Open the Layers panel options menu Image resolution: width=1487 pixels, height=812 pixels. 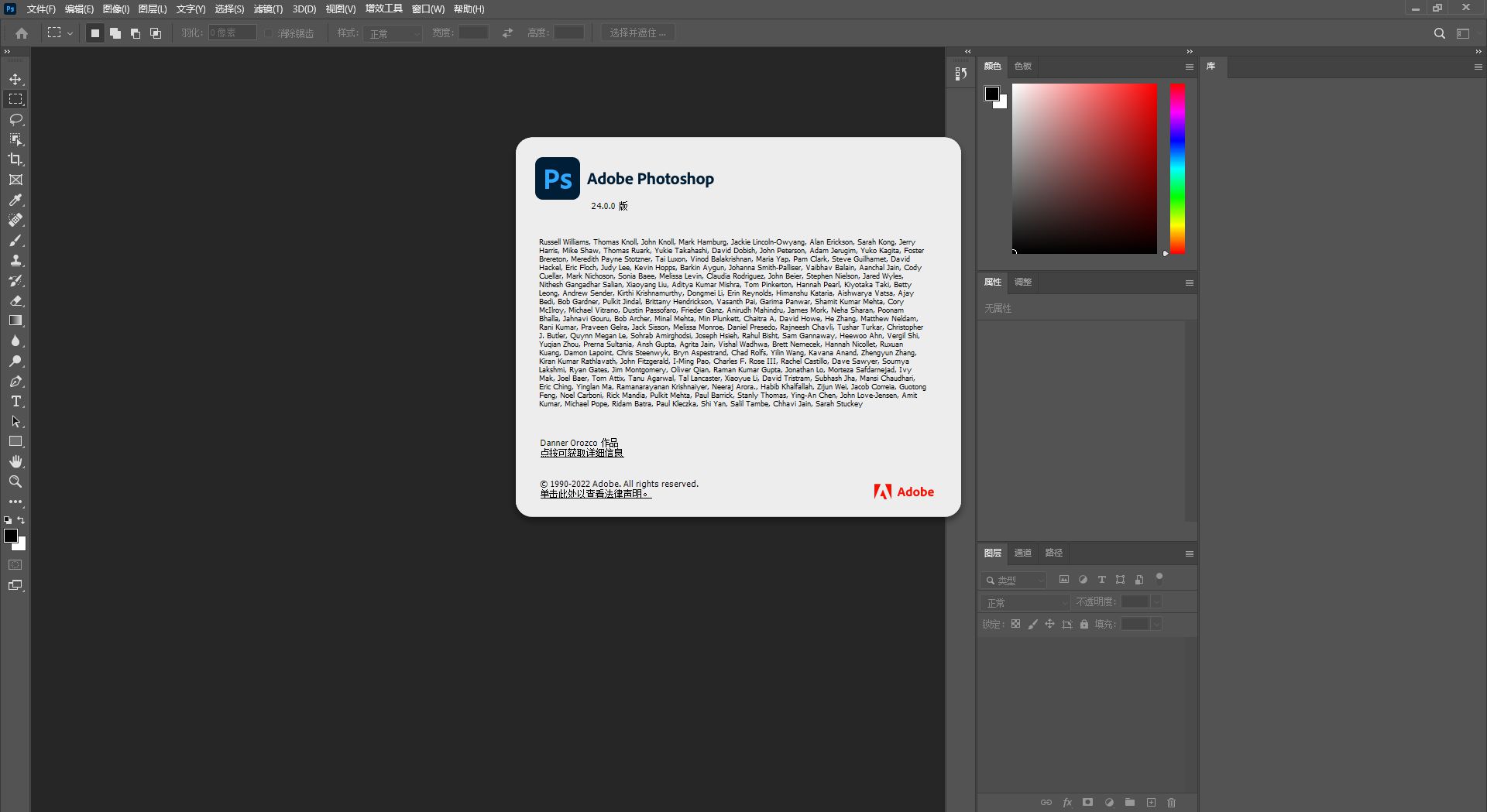[1189, 553]
